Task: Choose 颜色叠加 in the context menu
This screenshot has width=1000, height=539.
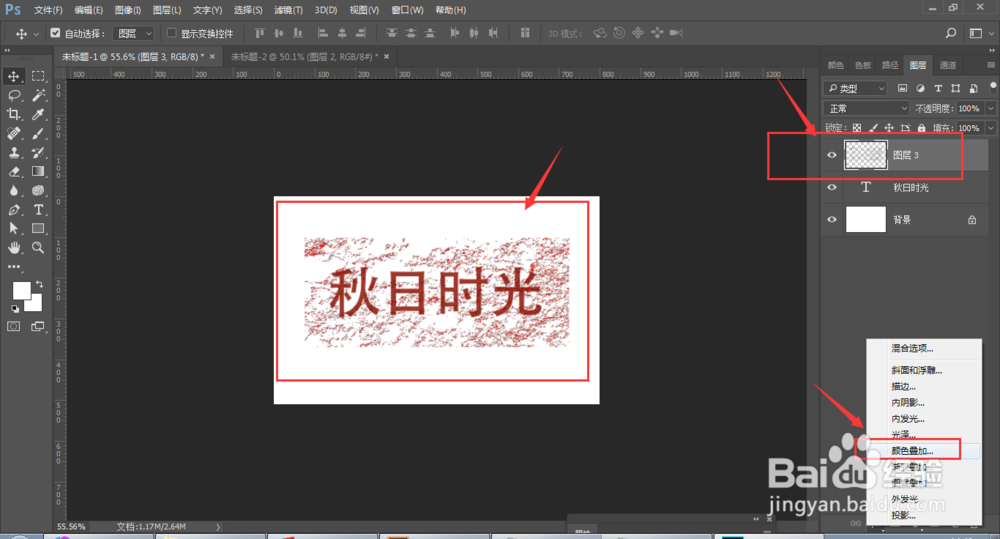Action: point(912,451)
